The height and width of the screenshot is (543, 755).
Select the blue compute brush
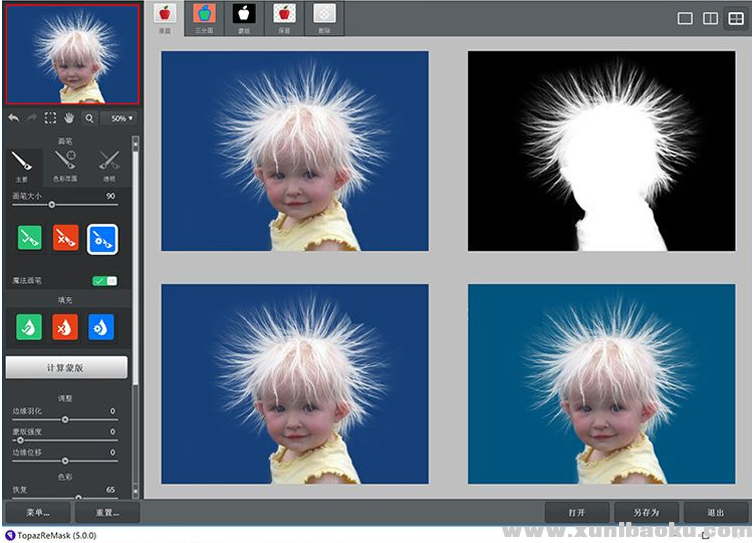tap(102, 238)
